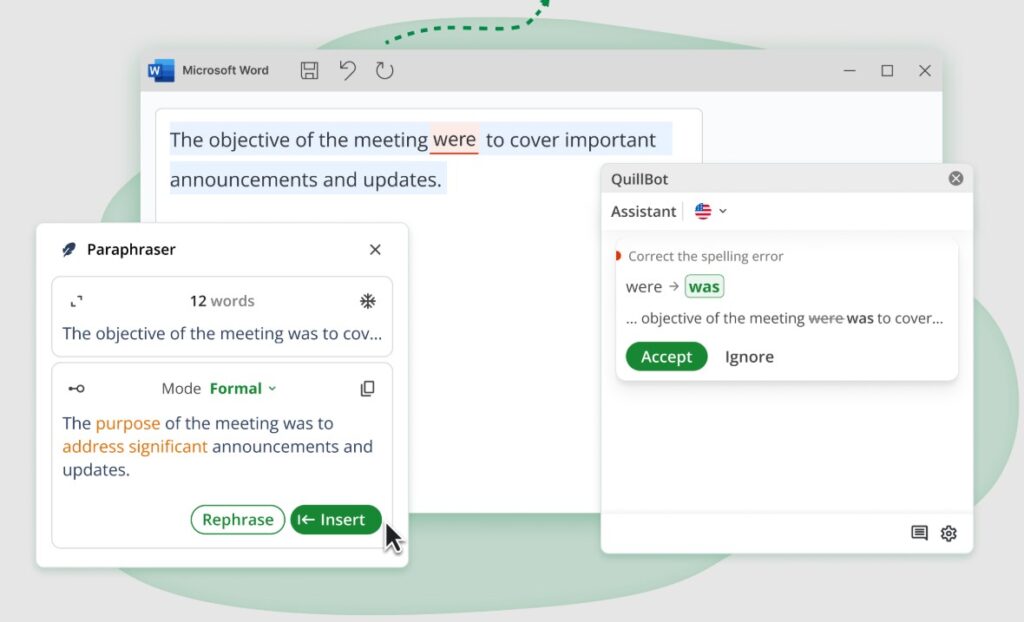The image size is (1024, 622).
Task: Undo the last action in Word
Action: (x=347, y=70)
